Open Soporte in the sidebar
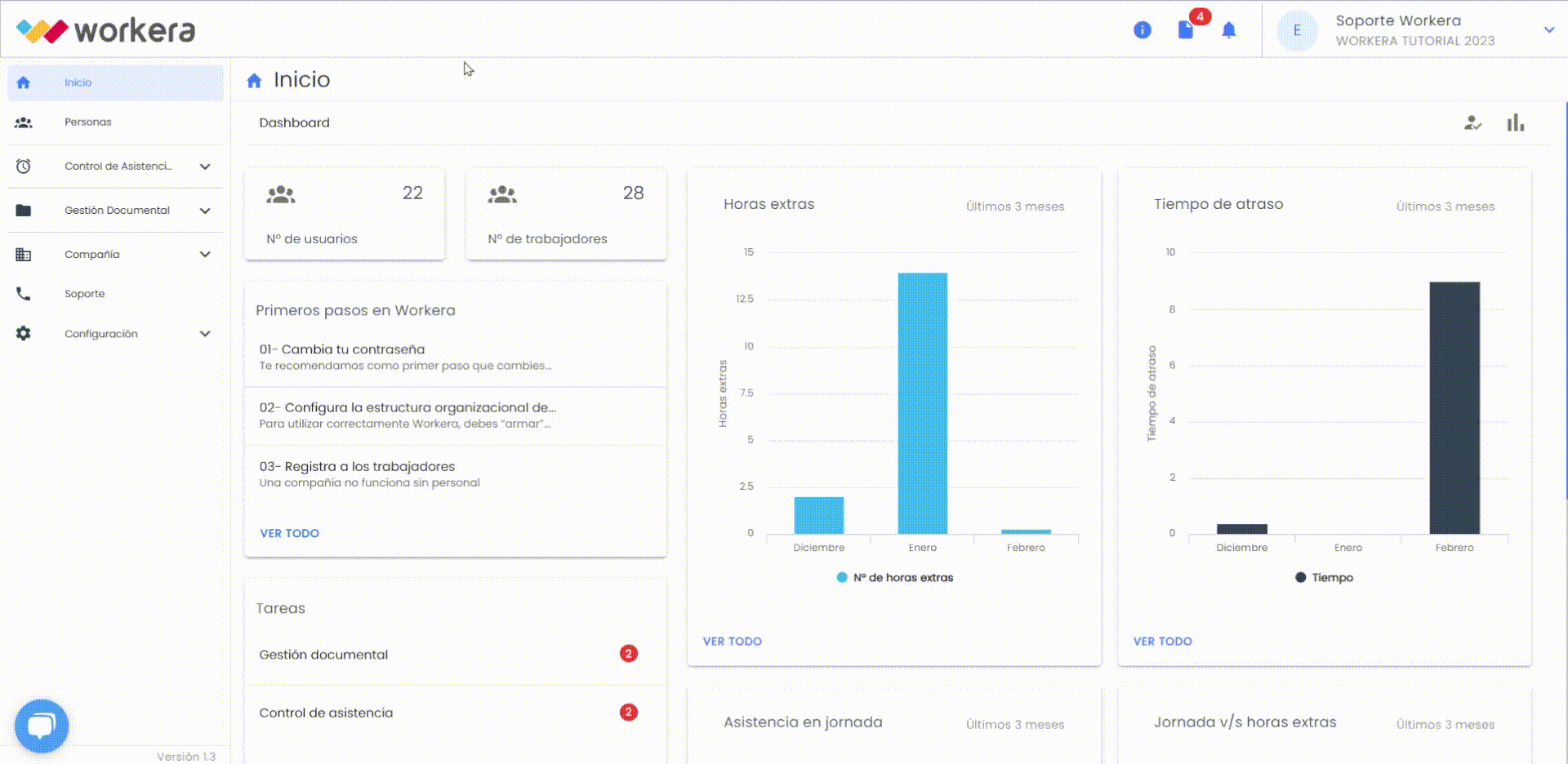The height and width of the screenshot is (764, 1568). [x=115, y=294]
